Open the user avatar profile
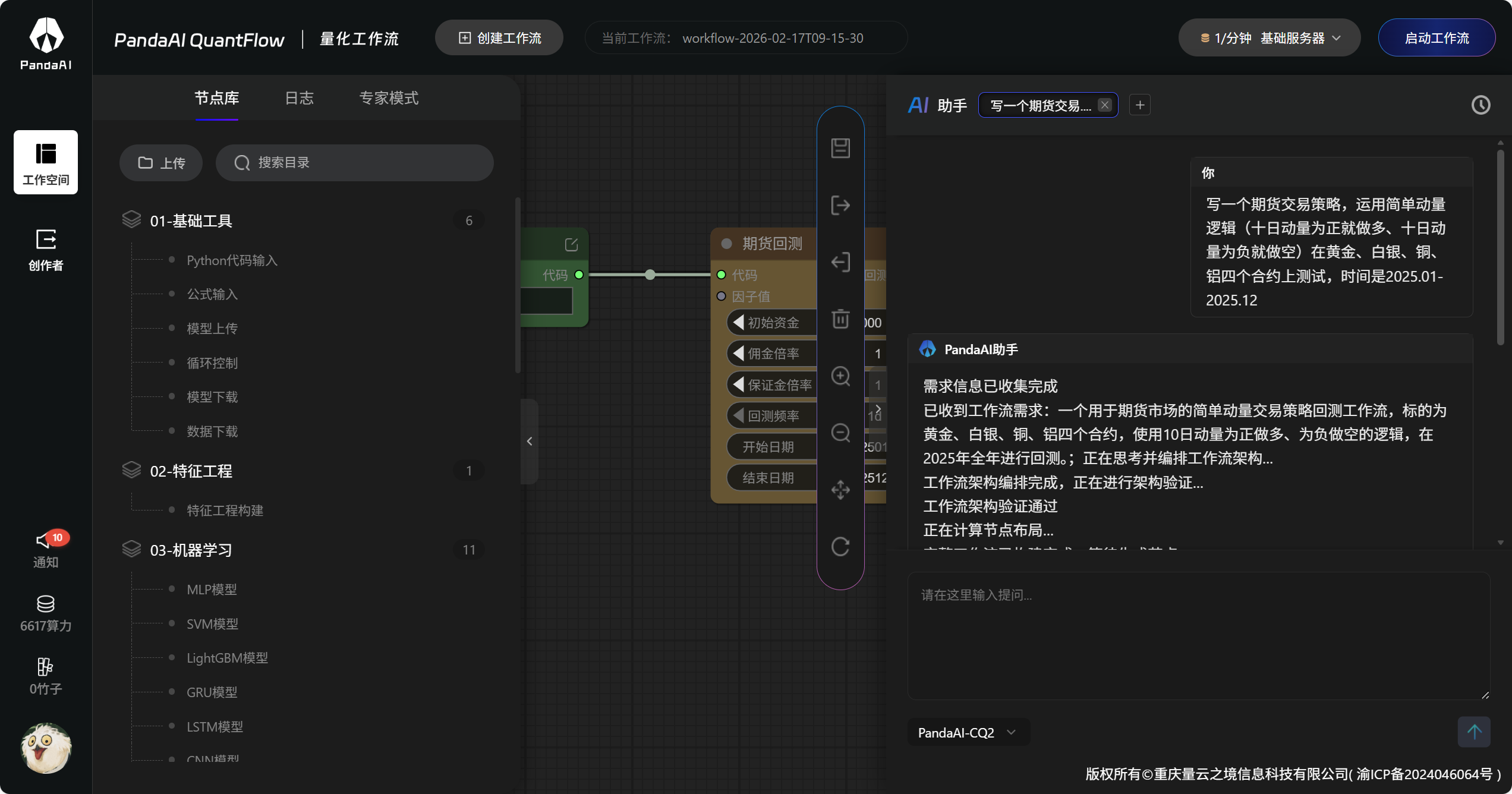Viewport: 1512px width, 794px height. point(46,748)
